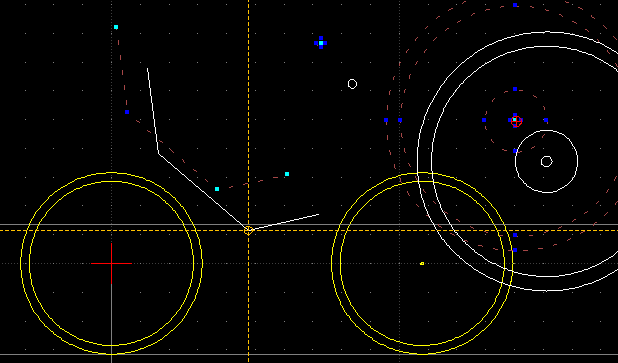This screenshot has height=363, width=618.
Task: Click the tiny white circle inside the medium white circle
Action: [546, 162]
